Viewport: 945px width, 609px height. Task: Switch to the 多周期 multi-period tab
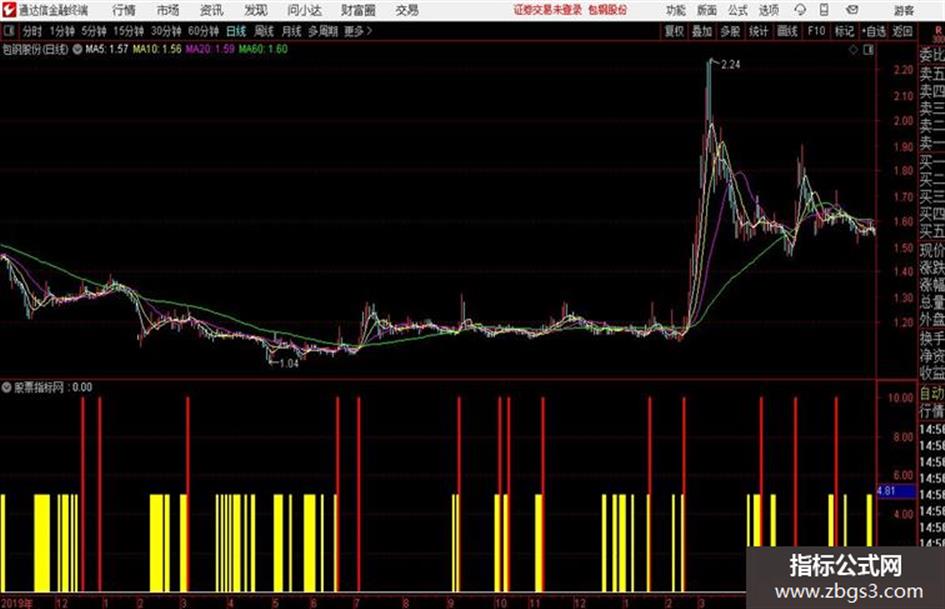tap(324, 31)
